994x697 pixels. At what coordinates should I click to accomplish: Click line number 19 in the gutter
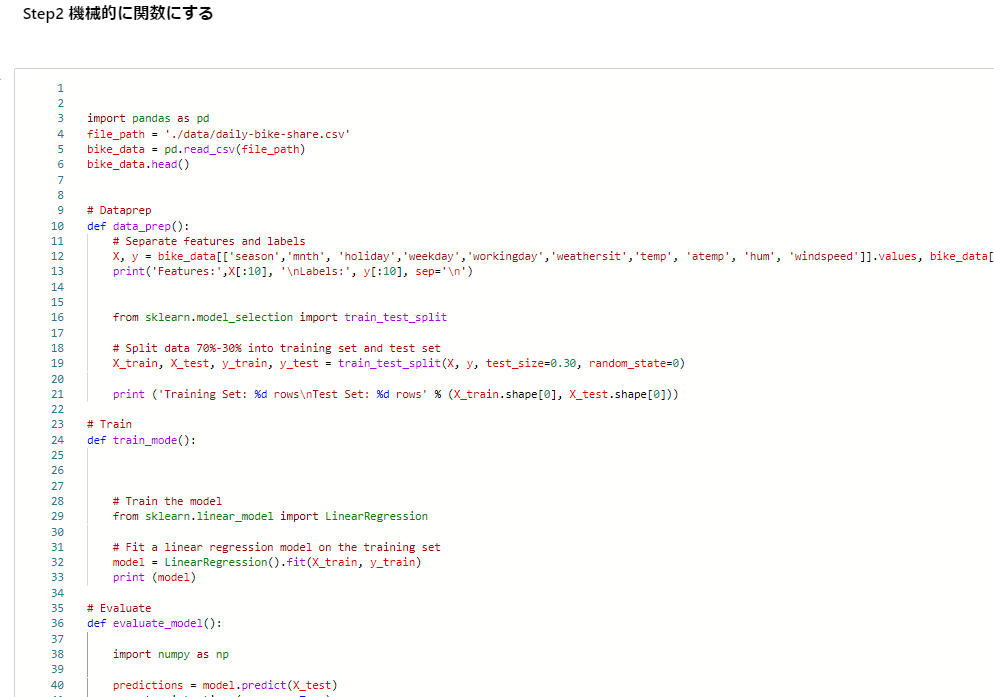point(58,363)
